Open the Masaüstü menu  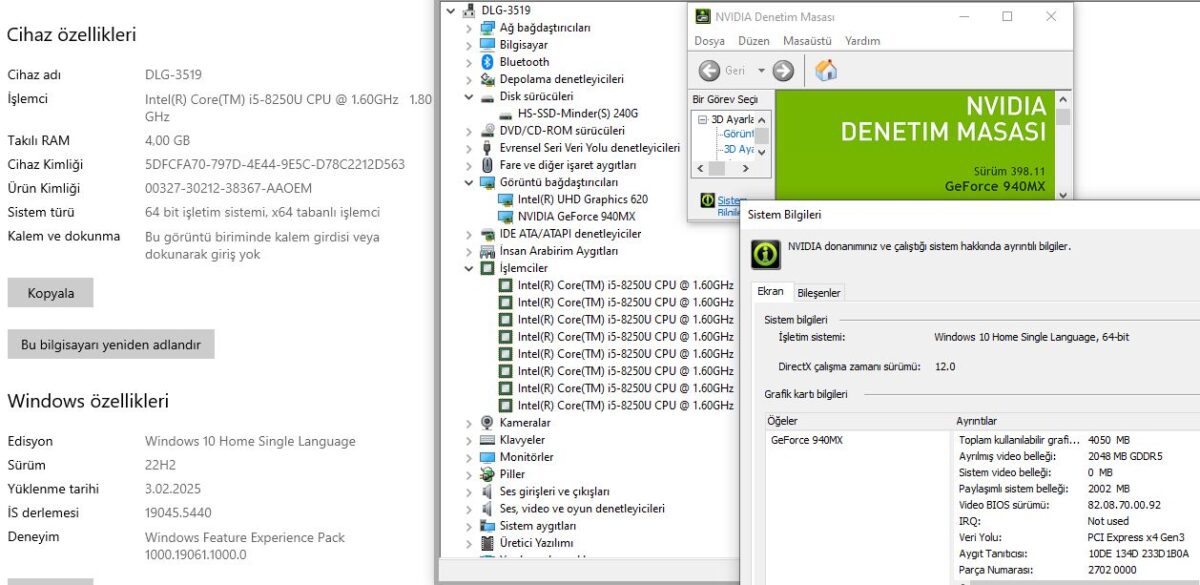click(x=807, y=41)
